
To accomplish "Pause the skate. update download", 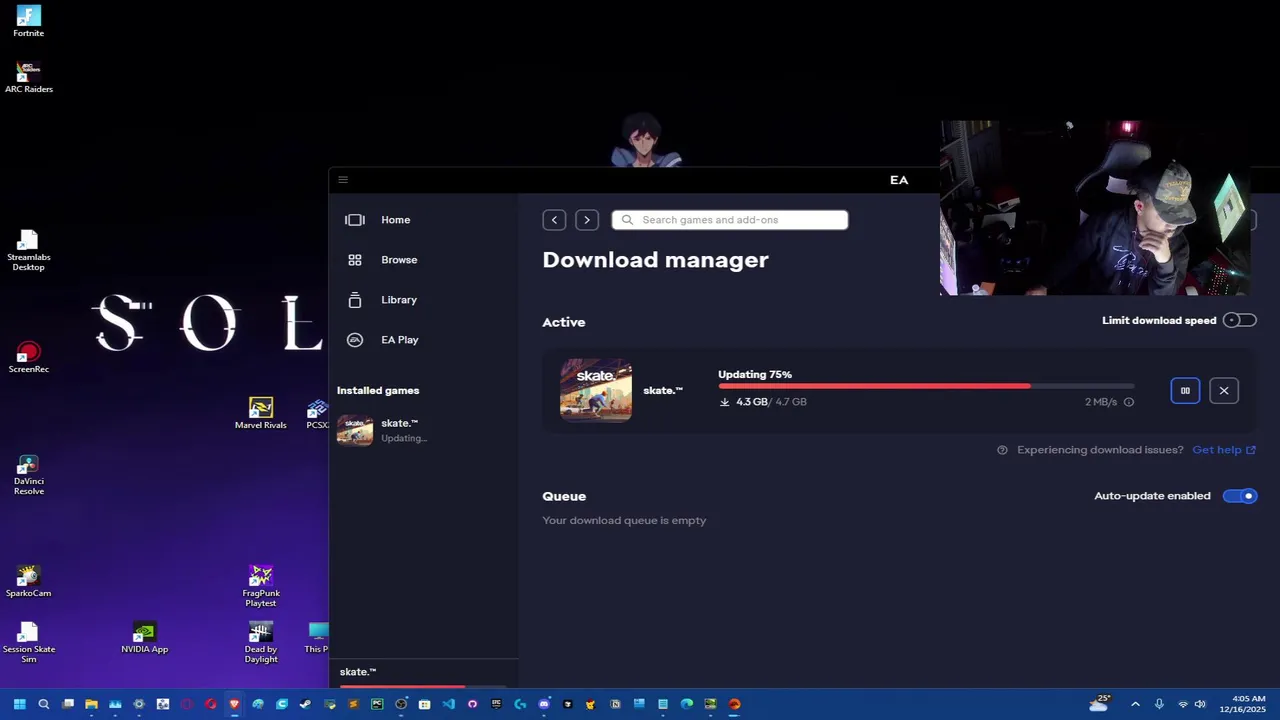I will click(1185, 391).
